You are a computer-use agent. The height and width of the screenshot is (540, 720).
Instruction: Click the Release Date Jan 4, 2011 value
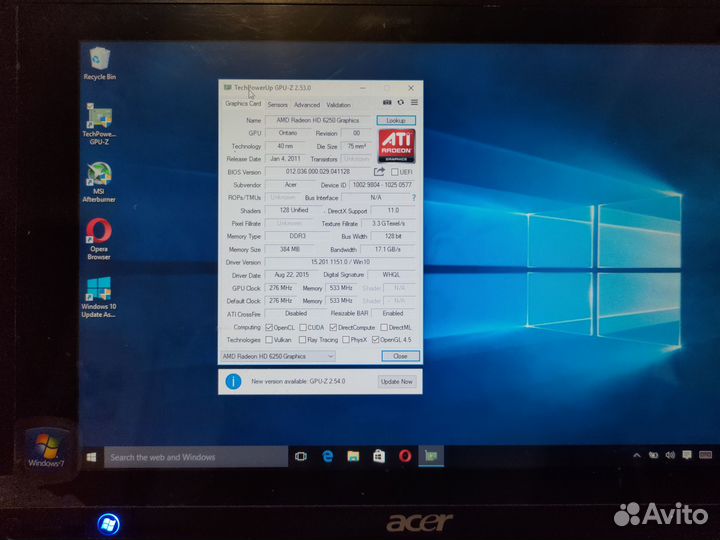coord(285,159)
